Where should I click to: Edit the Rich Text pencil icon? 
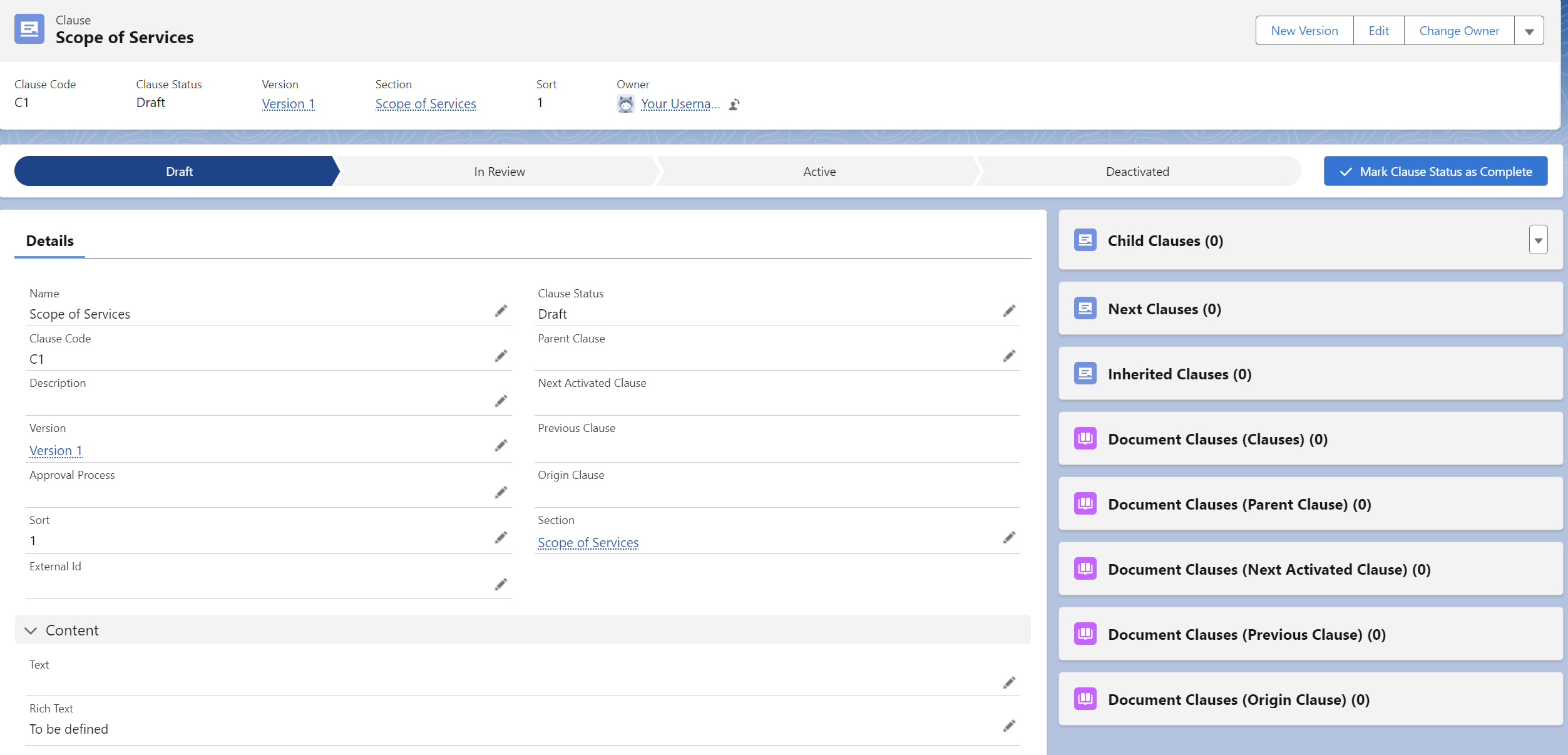[1009, 726]
